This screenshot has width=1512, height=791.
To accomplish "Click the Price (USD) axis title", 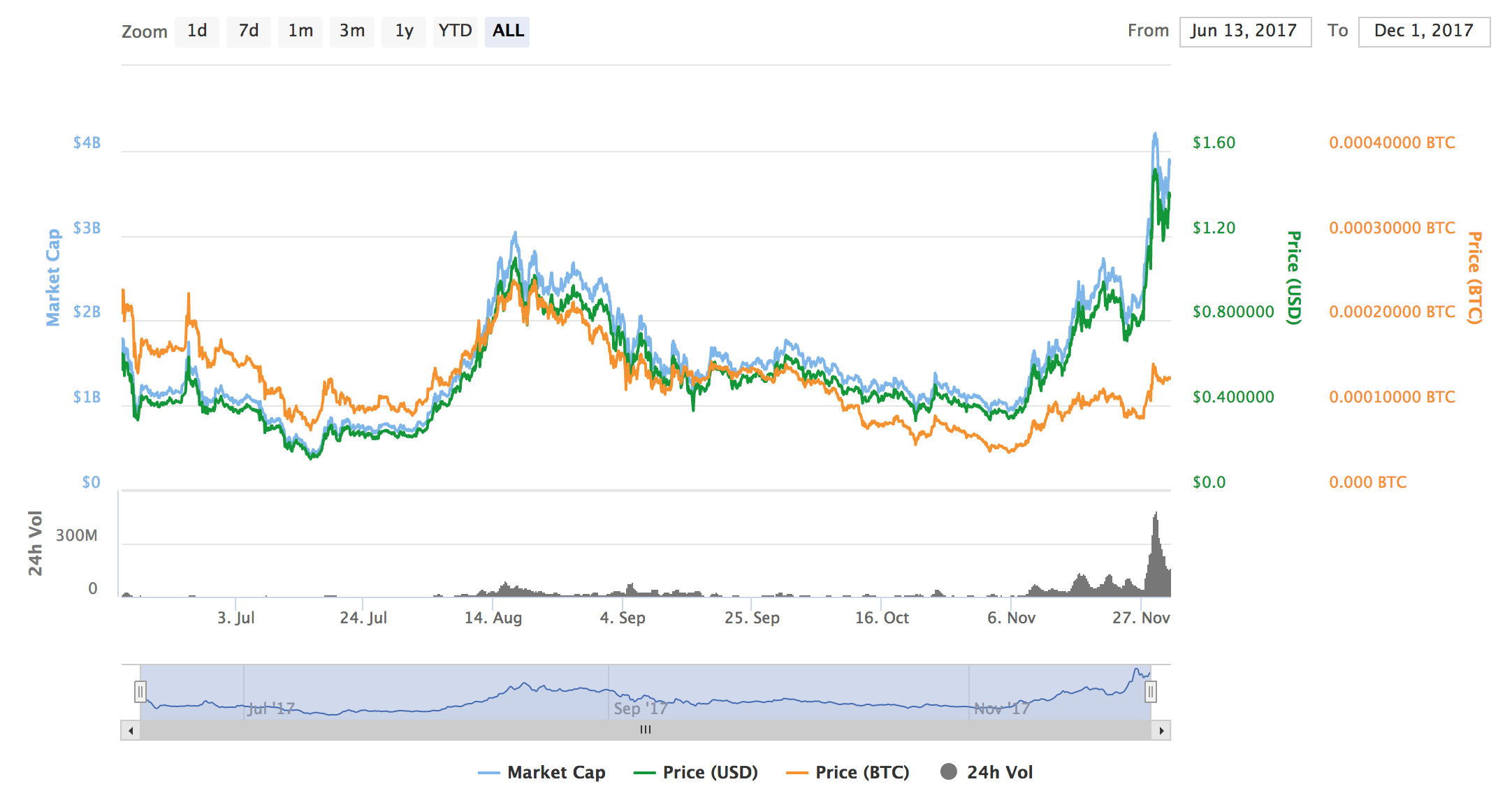I will pos(1294,277).
